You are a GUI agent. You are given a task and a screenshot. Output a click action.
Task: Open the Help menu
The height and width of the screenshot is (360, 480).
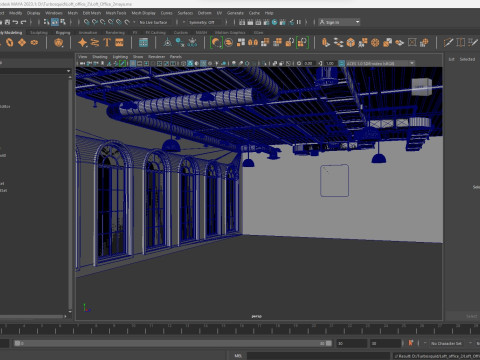[x=269, y=13]
